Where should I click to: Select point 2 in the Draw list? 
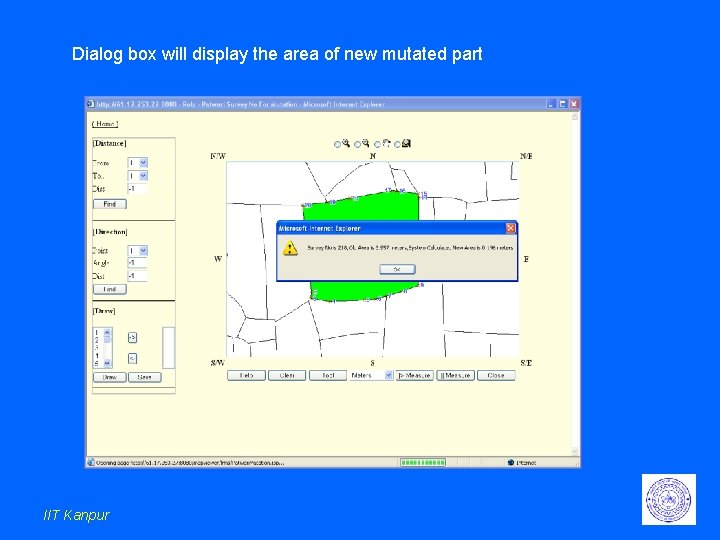point(98,340)
